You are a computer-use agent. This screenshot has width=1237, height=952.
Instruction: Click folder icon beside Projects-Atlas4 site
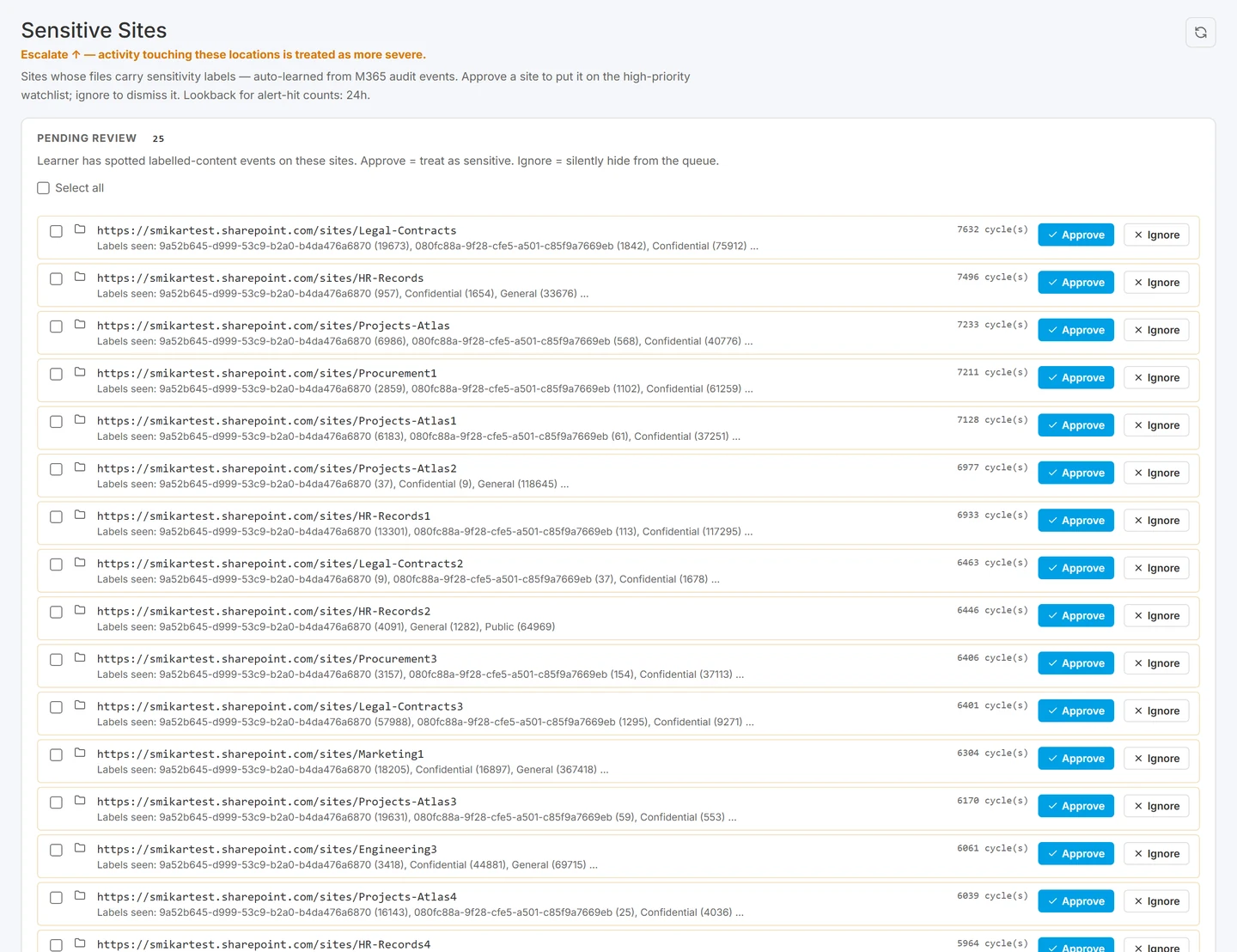pos(80,895)
